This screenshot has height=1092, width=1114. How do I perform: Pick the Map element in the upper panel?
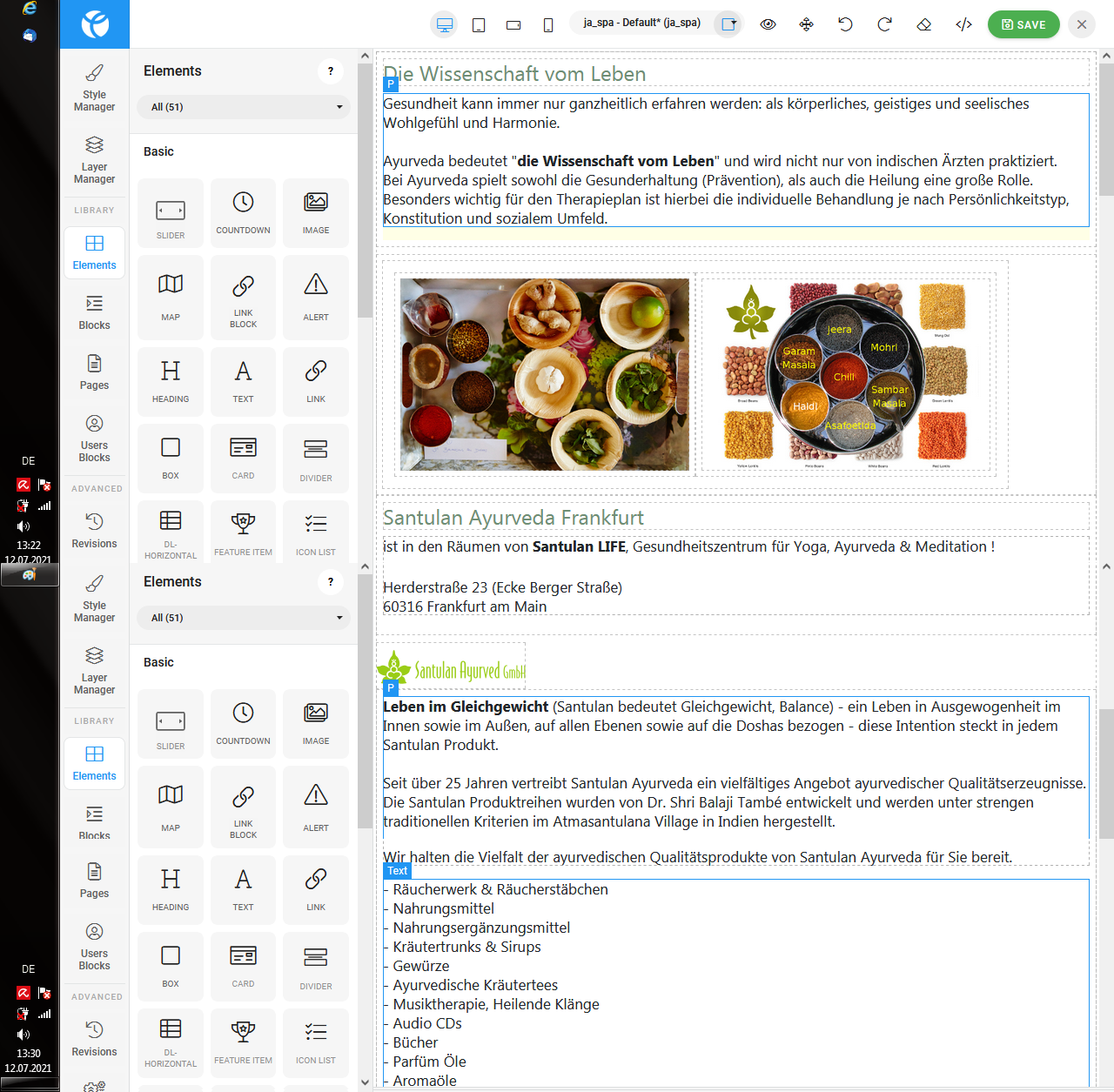(x=171, y=298)
